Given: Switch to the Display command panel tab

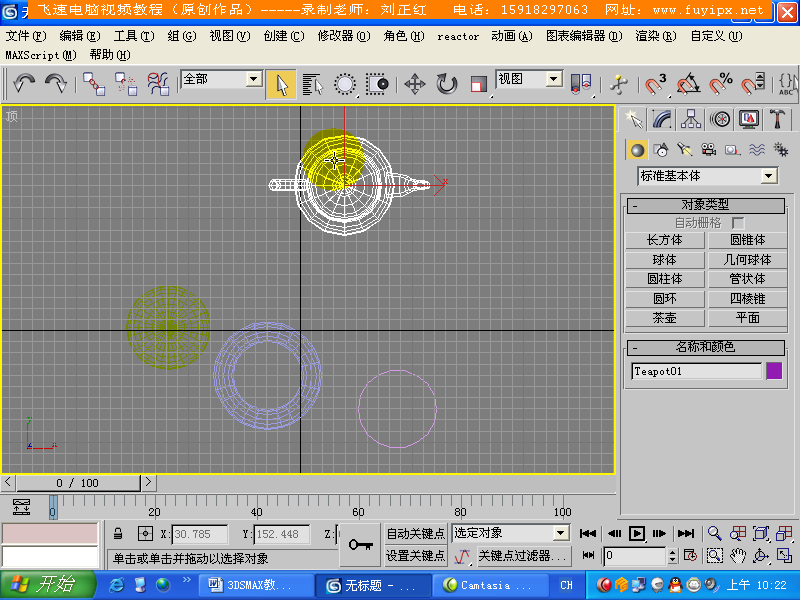Looking at the screenshot, I should pyautogui.click(x=749, y=119).
